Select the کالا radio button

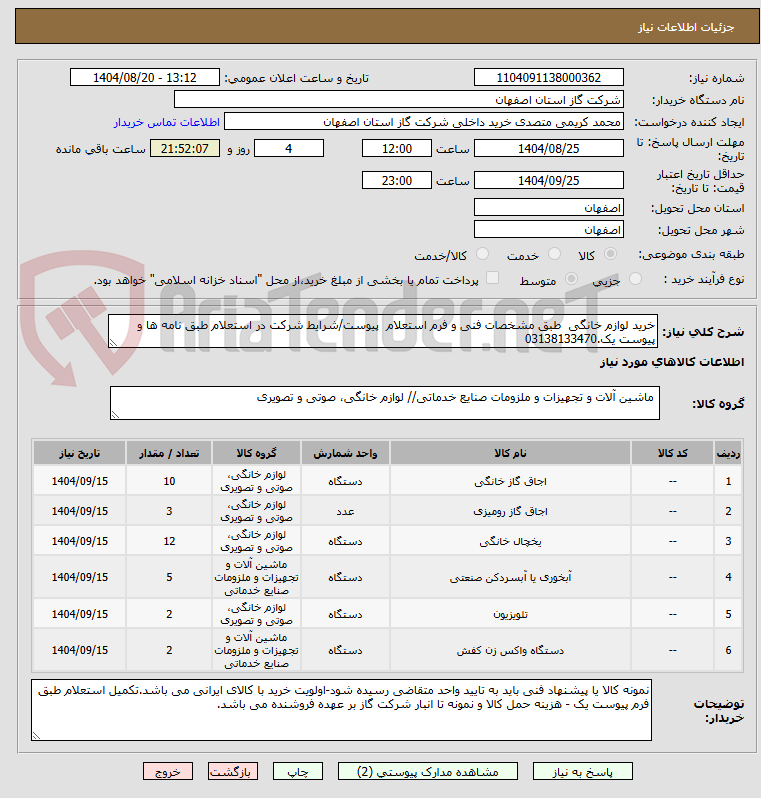[x=610, y=253]
